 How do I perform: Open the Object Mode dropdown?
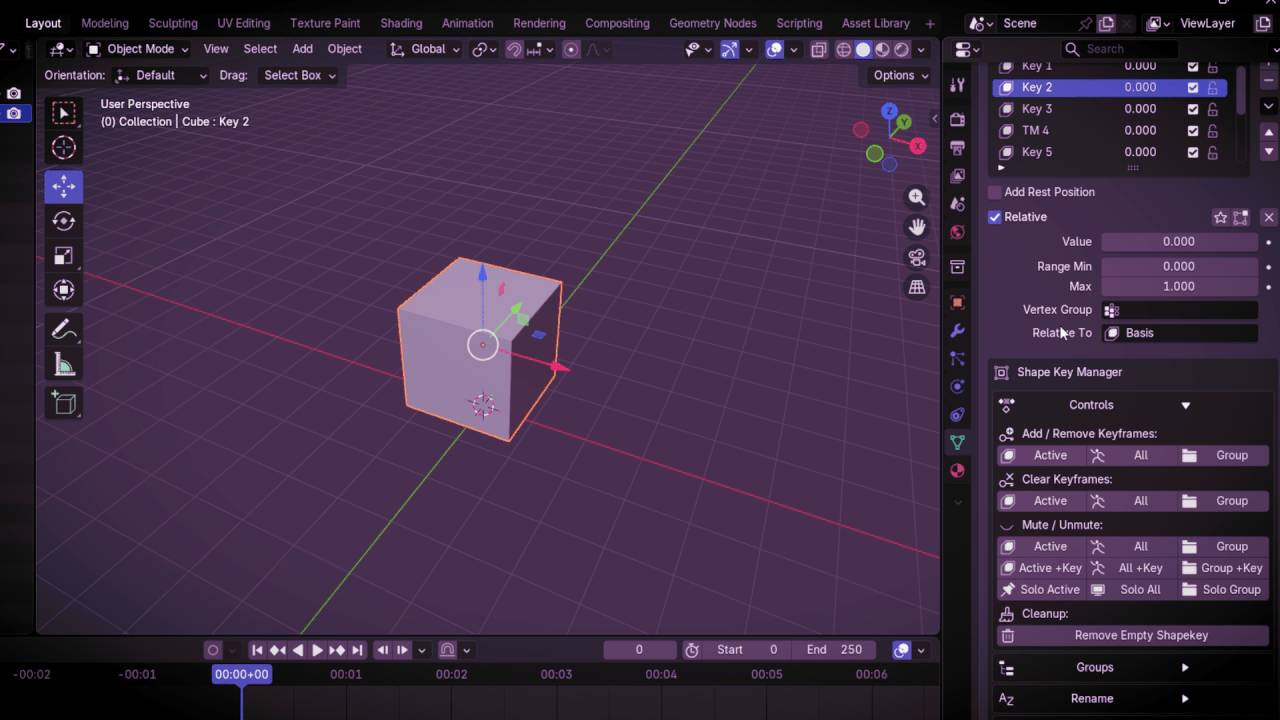click(137, 49)
